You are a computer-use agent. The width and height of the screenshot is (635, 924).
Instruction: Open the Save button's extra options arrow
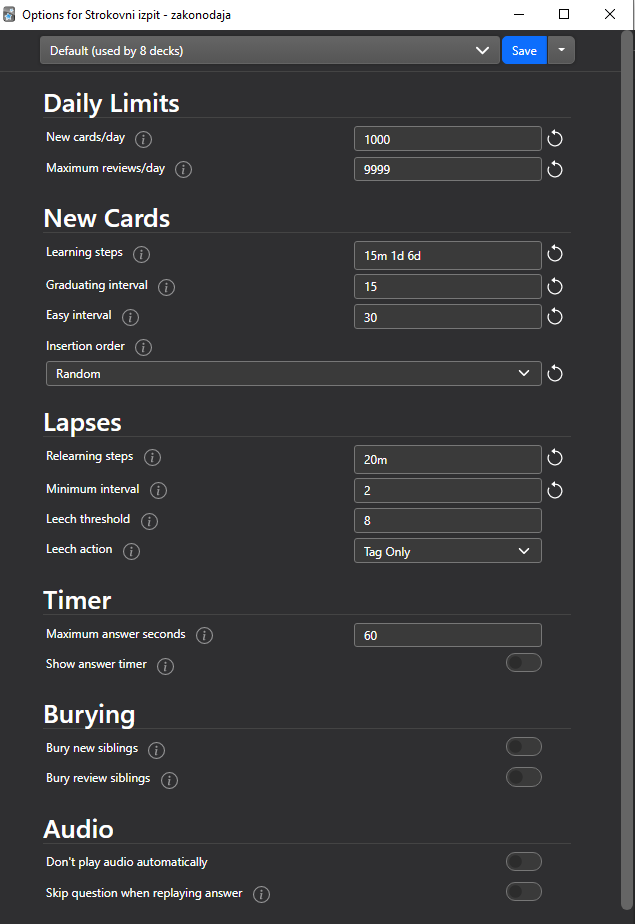(561, 49)
